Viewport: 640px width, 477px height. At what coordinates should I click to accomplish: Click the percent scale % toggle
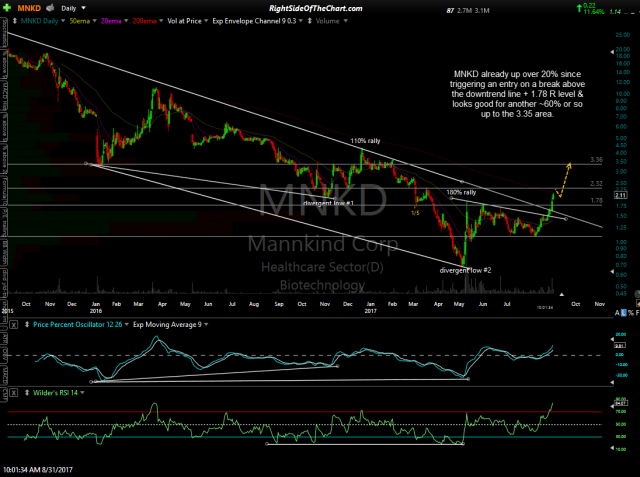pos(631,313)
